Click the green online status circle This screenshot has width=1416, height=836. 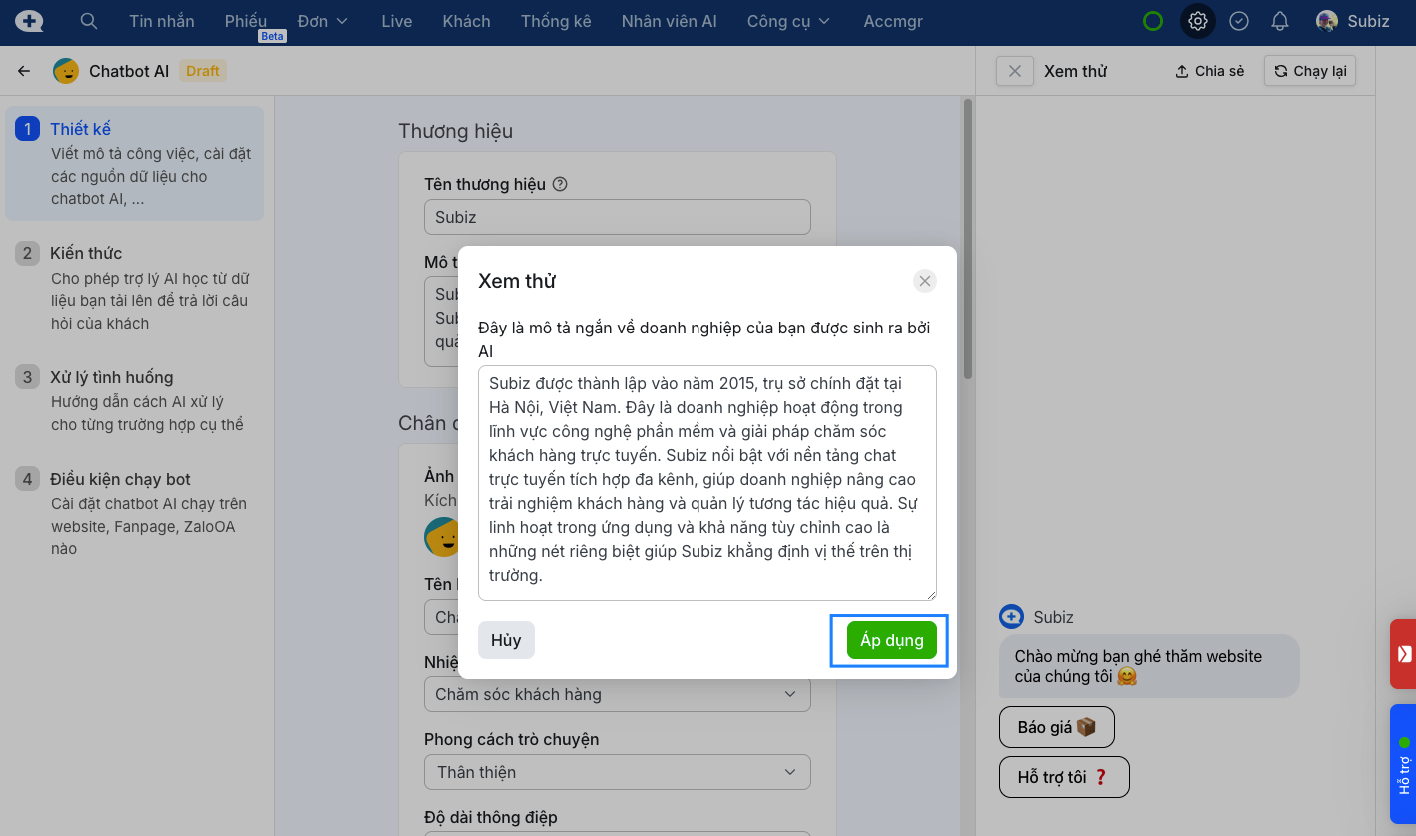coord(1153,21)
